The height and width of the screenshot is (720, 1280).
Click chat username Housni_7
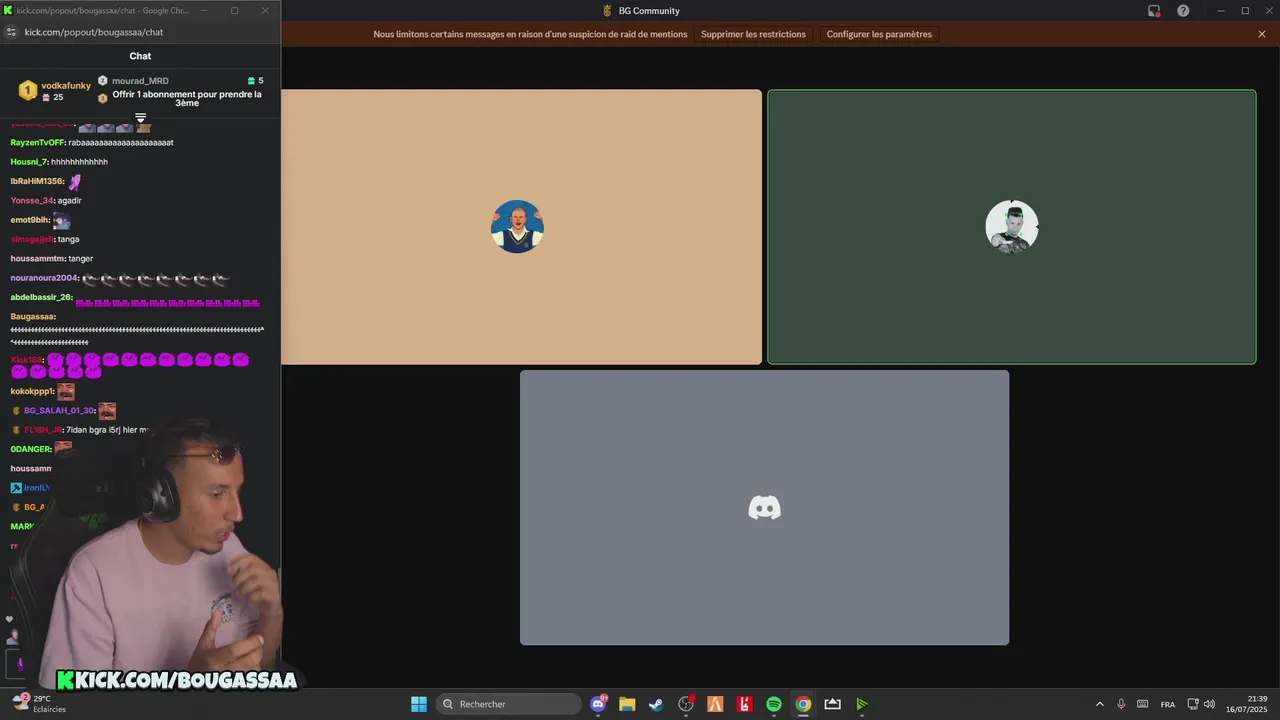pos(29,162)
